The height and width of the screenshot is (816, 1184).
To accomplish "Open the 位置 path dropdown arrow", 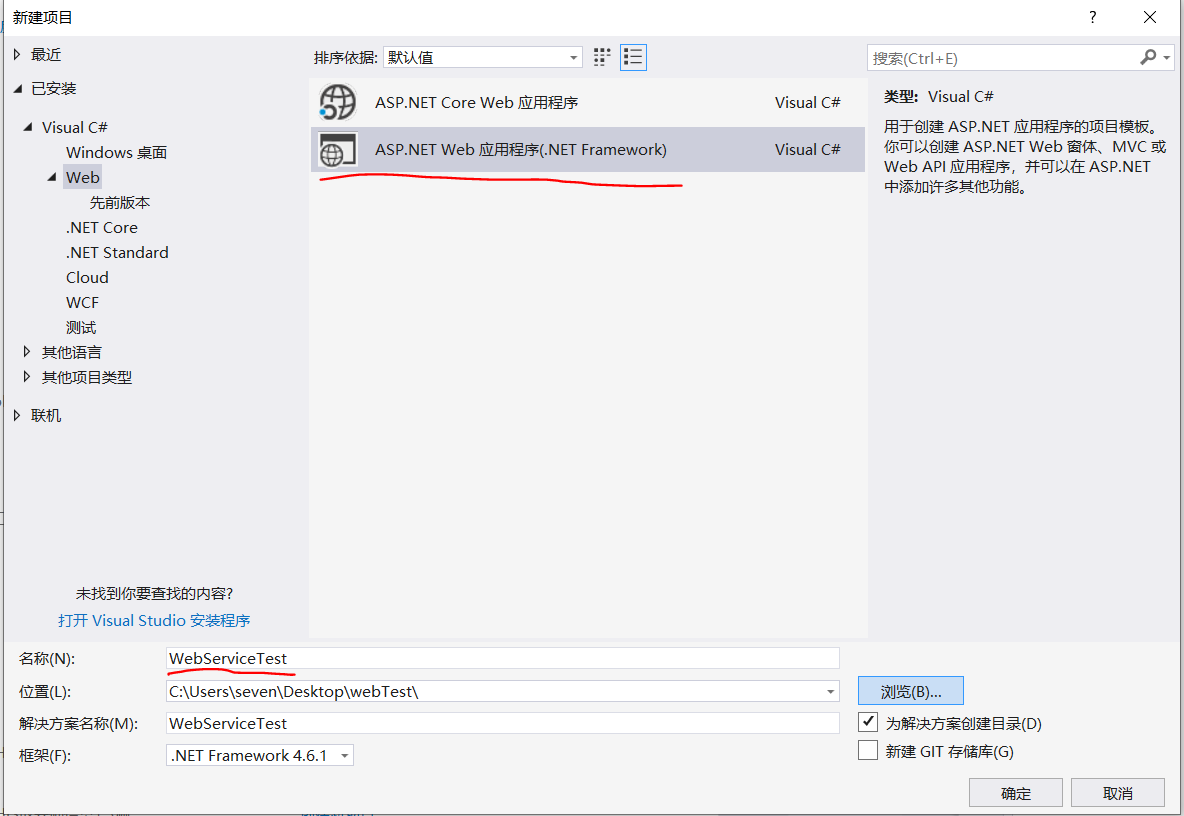I will (x=830, y=691).
